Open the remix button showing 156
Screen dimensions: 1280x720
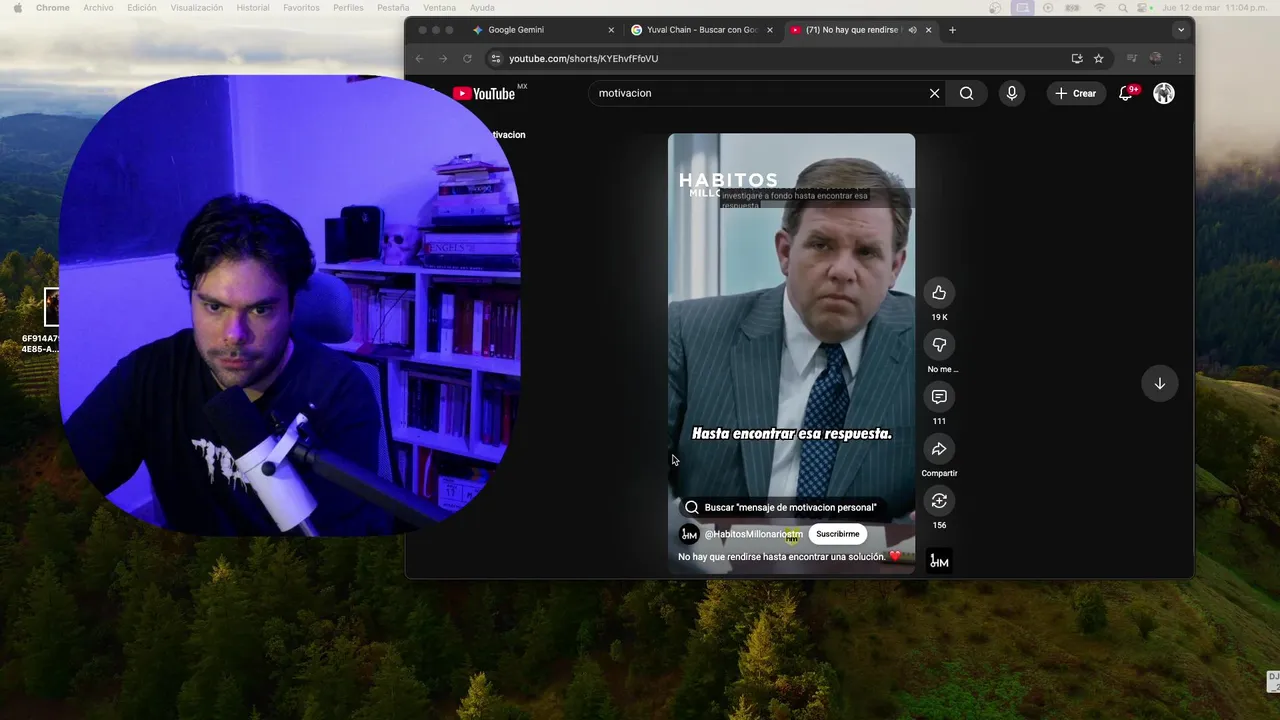[939, 501]
